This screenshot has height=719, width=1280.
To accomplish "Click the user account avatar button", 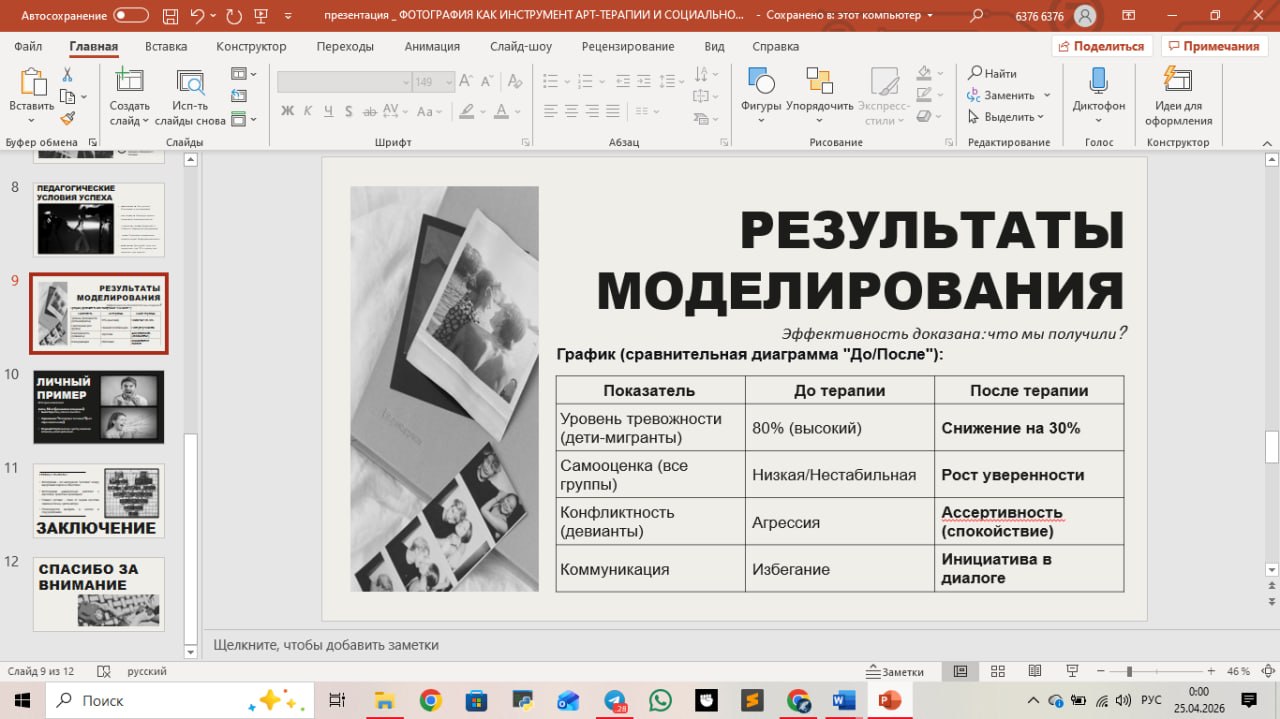I will click(x=1085, y=16).
